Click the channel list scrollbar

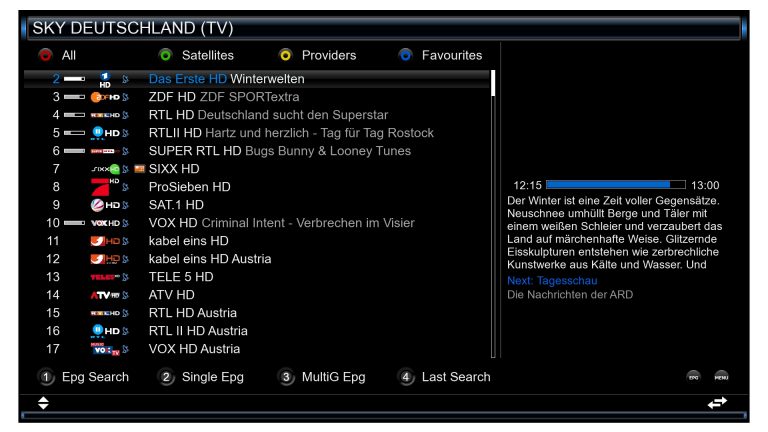click(493, 214)
